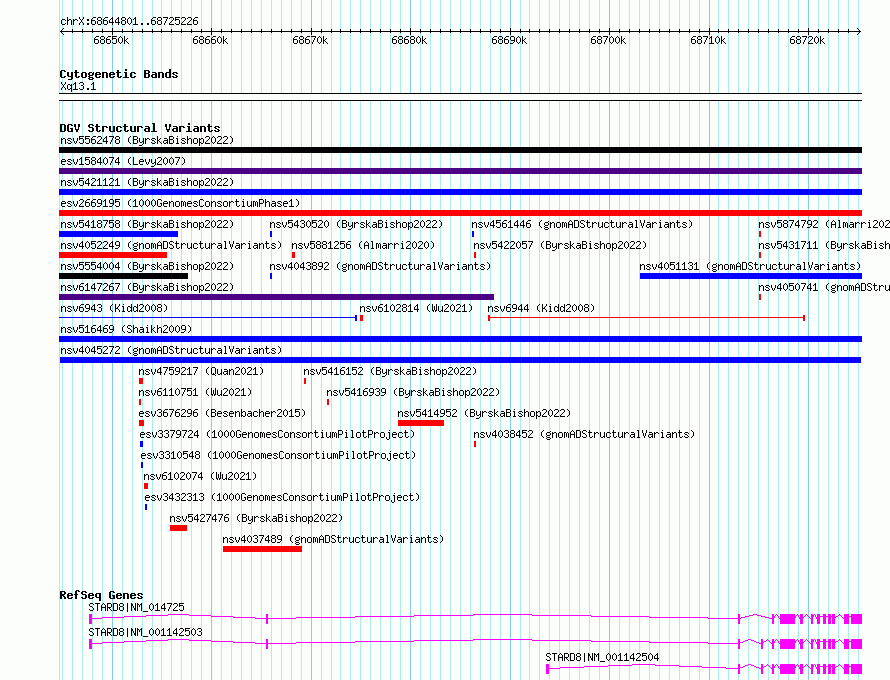Screen dimensions: 890x680
Task: Open nsv516469 (Shaikh2009) label
Action: pos(126,329)
